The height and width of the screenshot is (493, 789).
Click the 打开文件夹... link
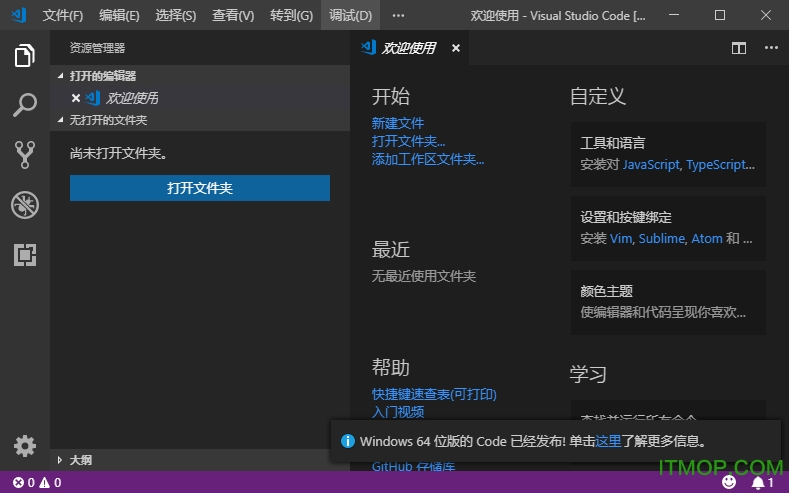(408, 141)
